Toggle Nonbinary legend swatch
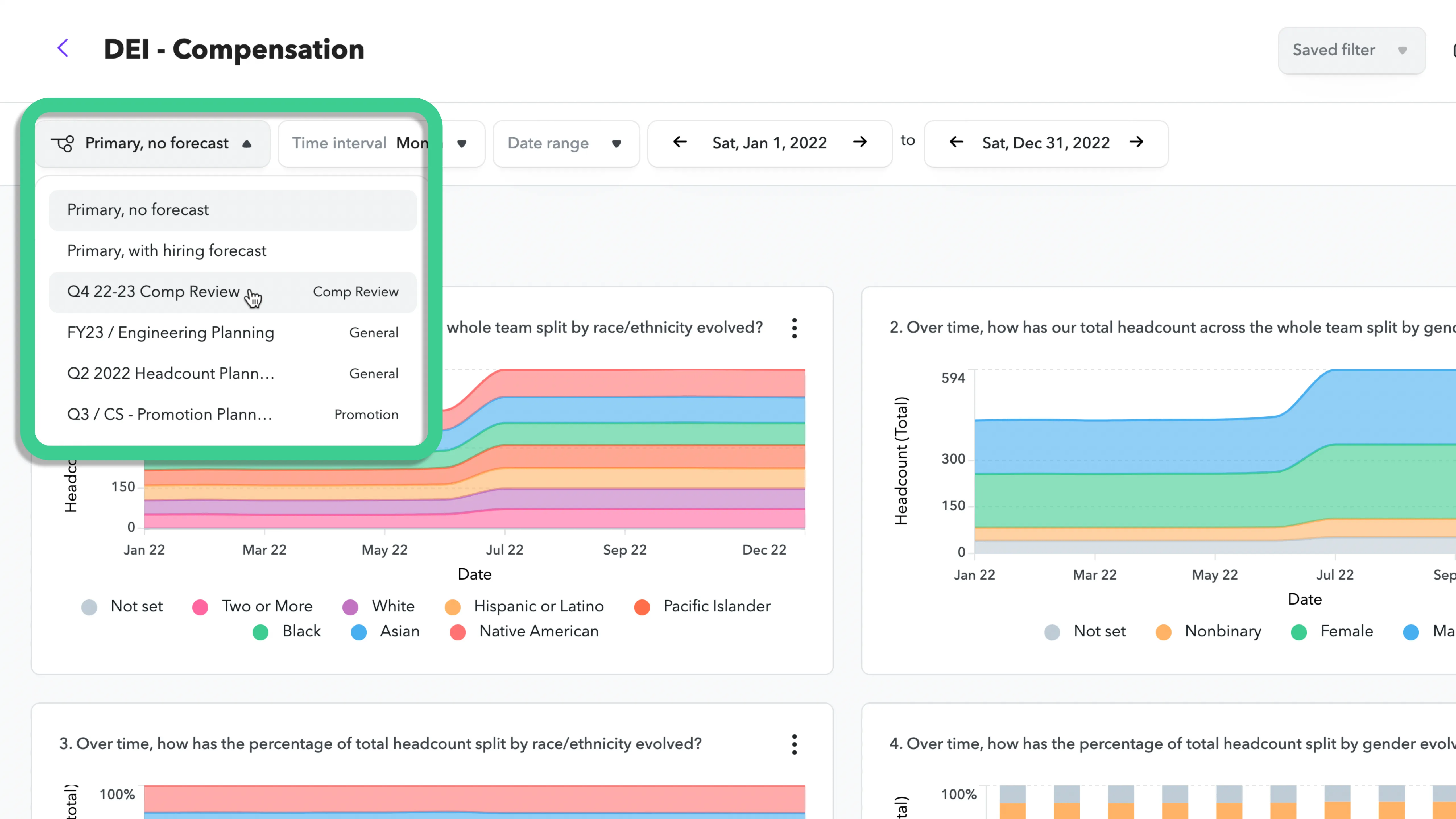 (1164, 632)
